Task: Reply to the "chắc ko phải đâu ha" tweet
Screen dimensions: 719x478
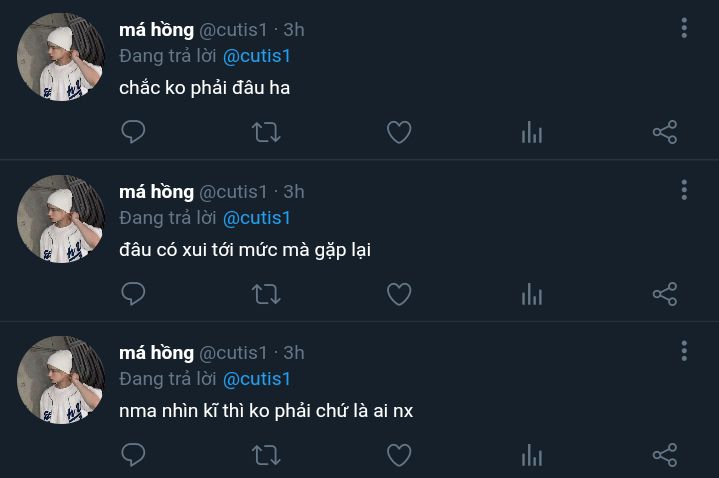Action: click(133, 132)
